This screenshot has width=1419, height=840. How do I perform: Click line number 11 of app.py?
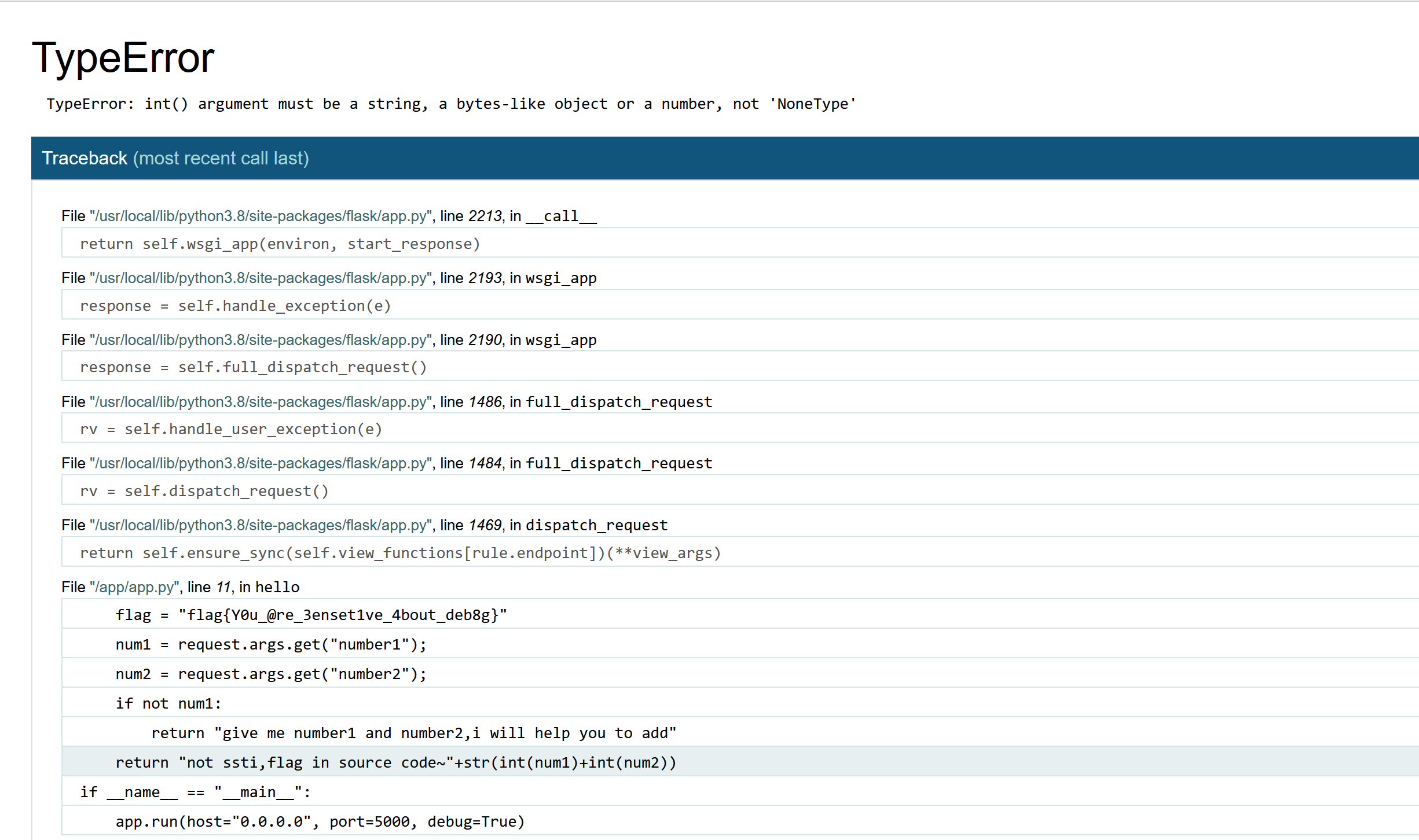point(224,587)
